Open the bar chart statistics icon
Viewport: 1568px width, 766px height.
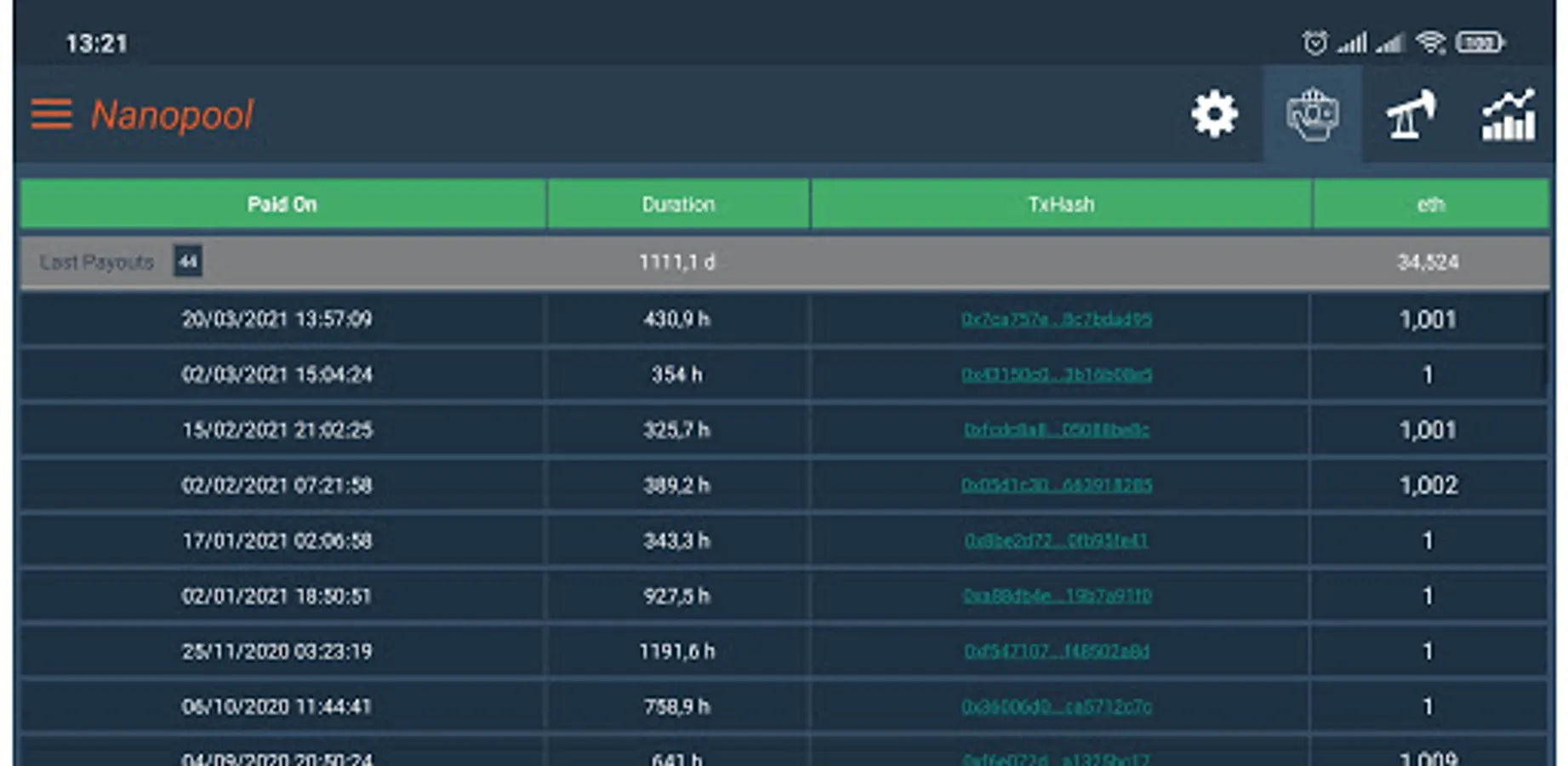pos(1508,114)
